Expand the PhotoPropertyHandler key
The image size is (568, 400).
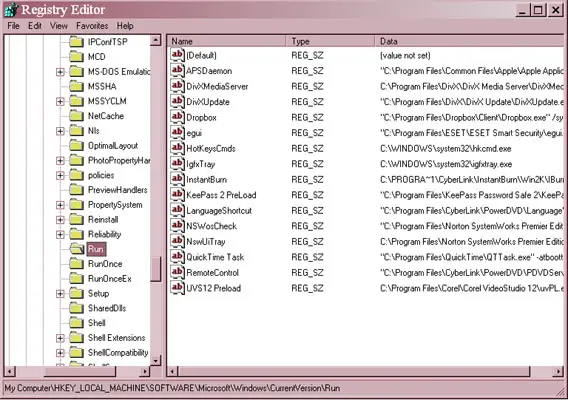tap(60, 161)
